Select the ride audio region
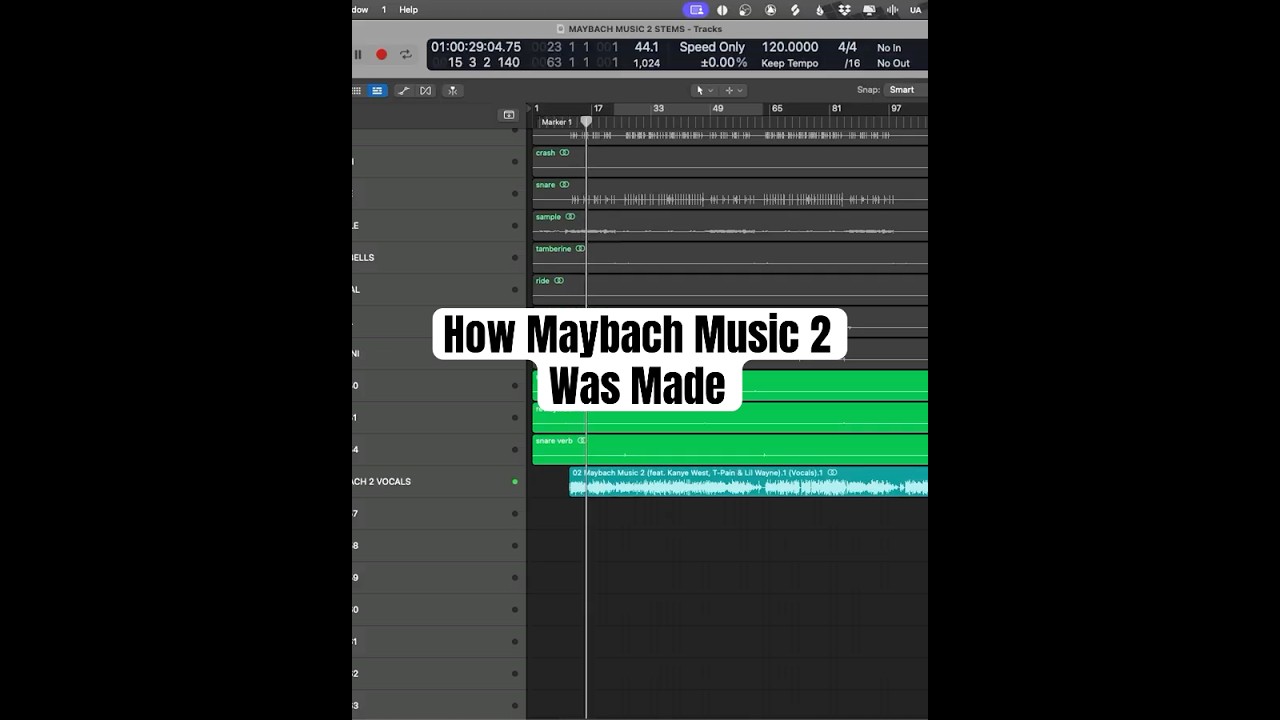 pos(730,289)
